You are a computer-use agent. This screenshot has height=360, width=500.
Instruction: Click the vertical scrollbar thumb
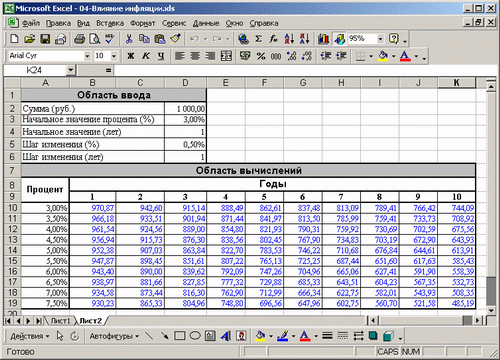(491, 291)
